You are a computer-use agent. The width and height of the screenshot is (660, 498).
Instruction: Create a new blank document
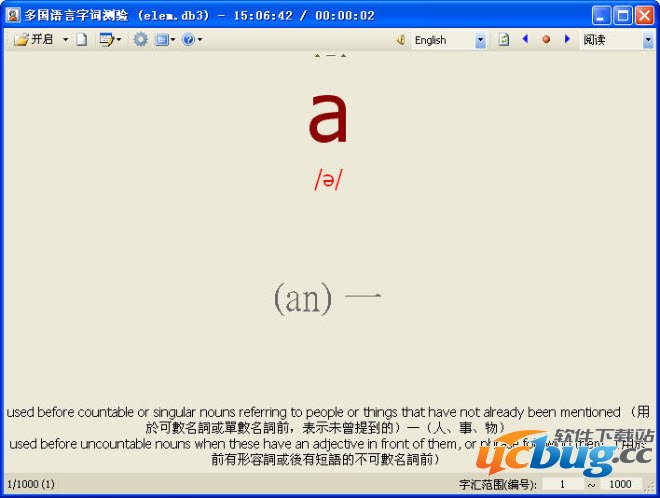82,40
